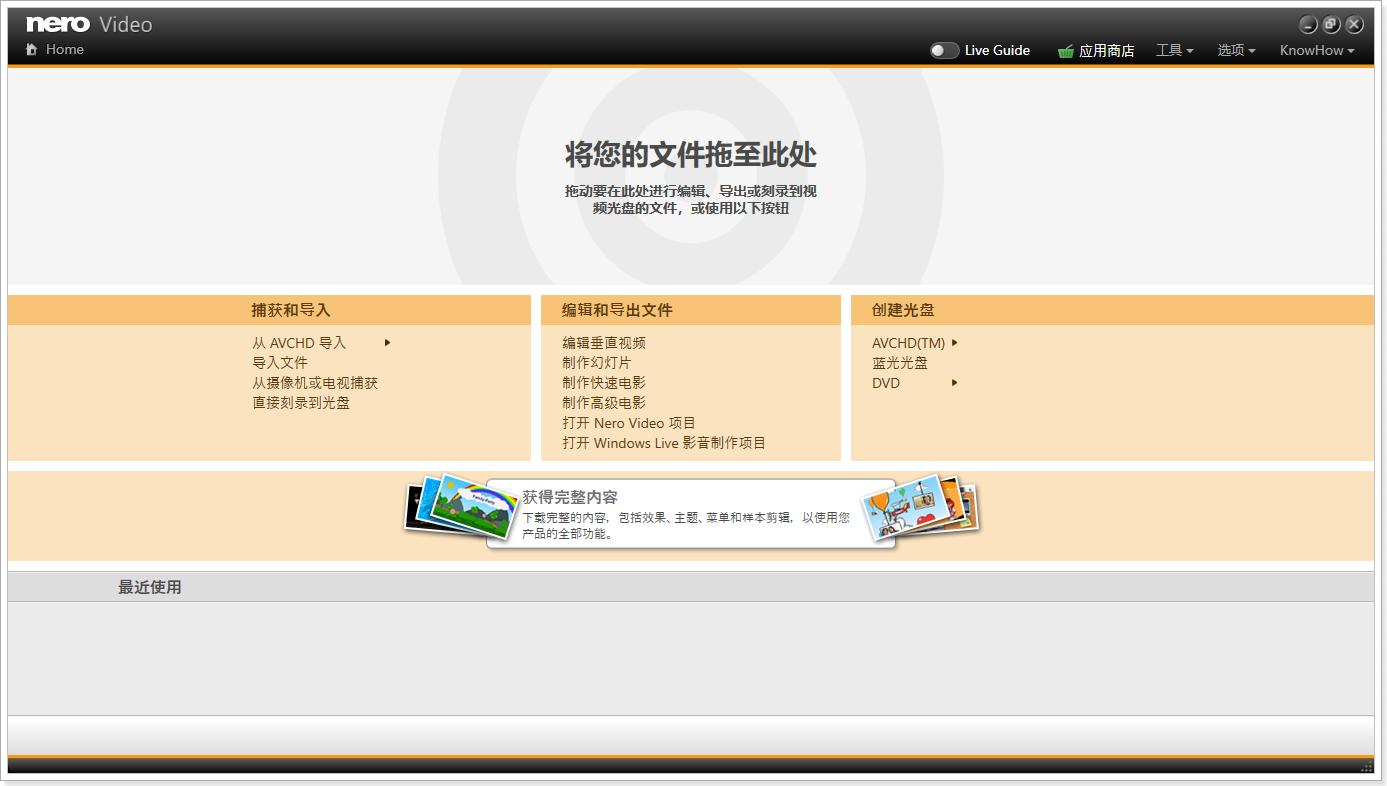This screenshot has width=1387, height=786.
Task: Toggle the Live Guide switch
Action: coord(944,50)
